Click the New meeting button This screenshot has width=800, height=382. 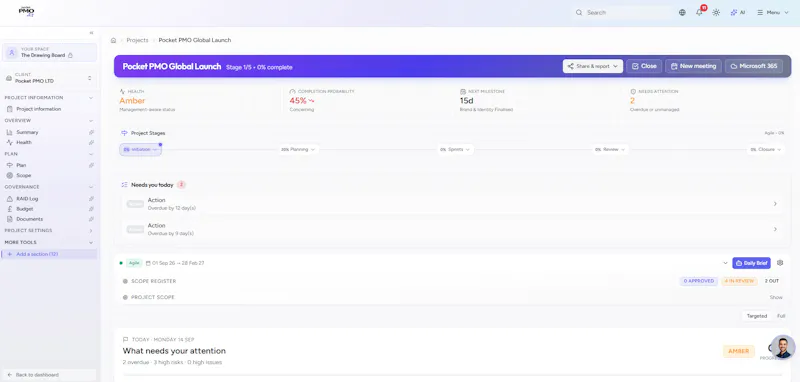(693, 66)
